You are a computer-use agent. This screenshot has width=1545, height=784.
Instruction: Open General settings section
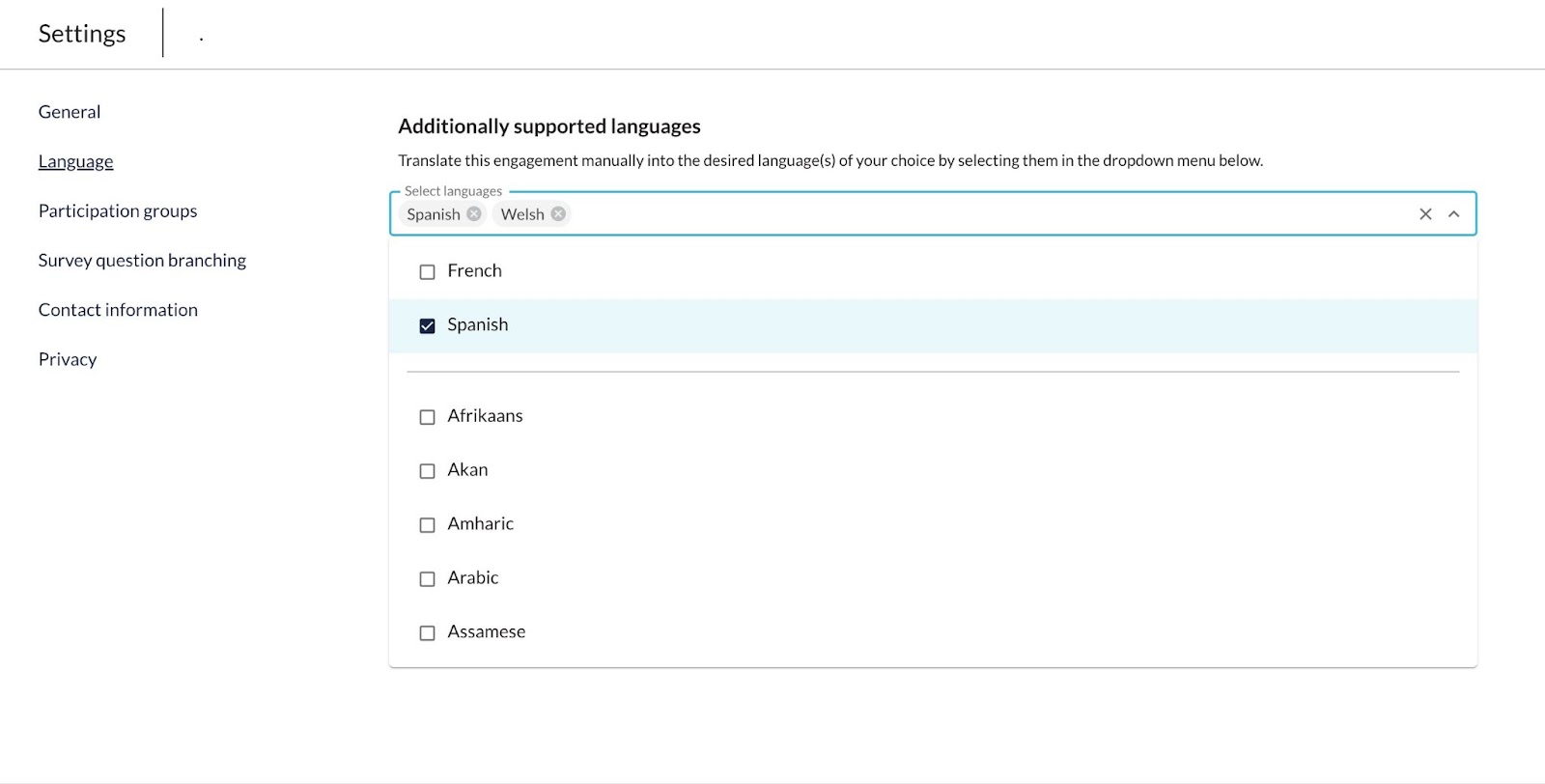70,112
